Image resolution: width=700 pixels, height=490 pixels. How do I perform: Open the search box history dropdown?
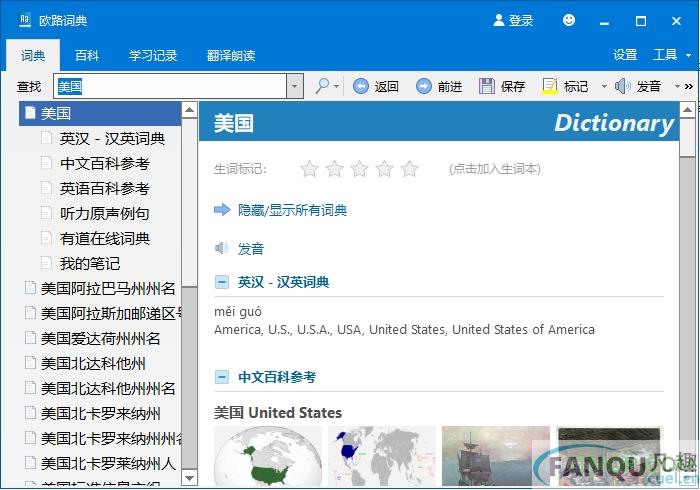295,86
